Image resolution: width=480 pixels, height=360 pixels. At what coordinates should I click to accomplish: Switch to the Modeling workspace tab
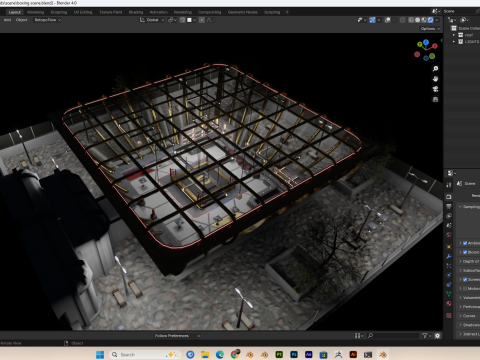point(36,12)
